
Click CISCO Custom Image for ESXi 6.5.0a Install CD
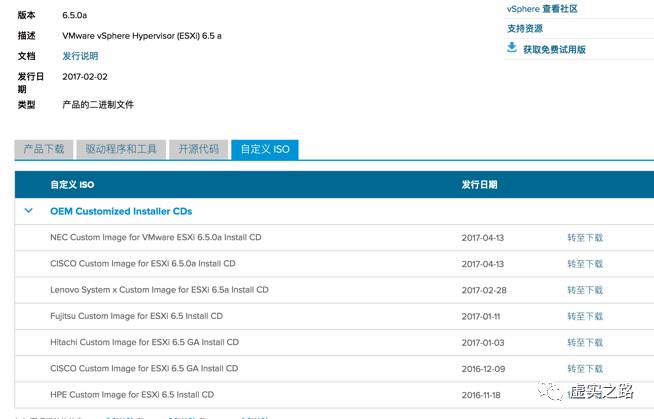143,263
